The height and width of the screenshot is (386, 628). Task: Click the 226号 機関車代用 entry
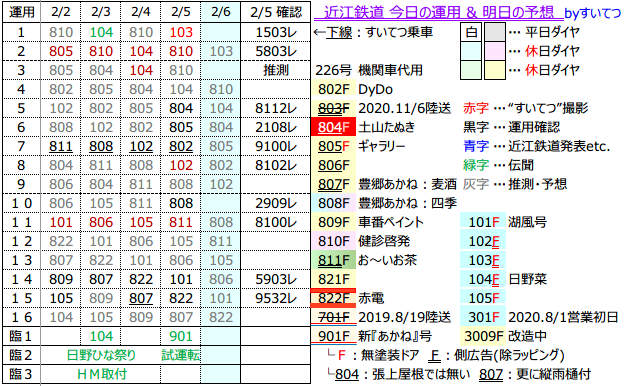coord(369,70)
